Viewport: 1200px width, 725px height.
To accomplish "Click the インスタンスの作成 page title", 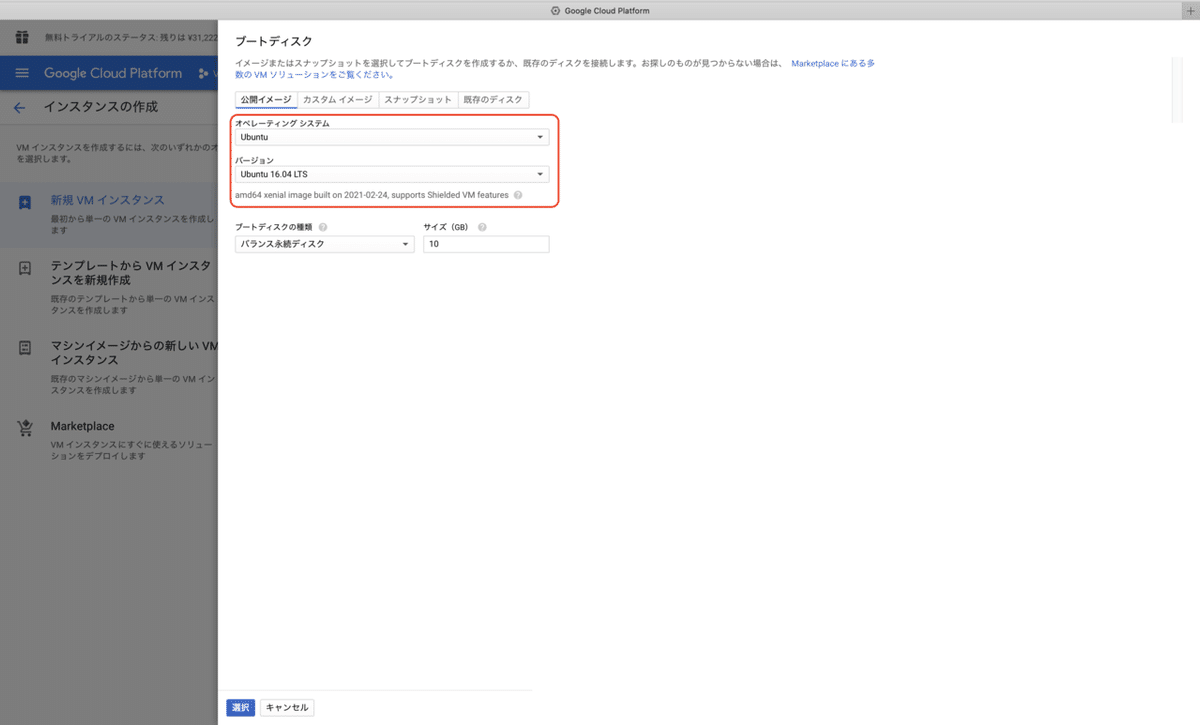I will point(100,107).
